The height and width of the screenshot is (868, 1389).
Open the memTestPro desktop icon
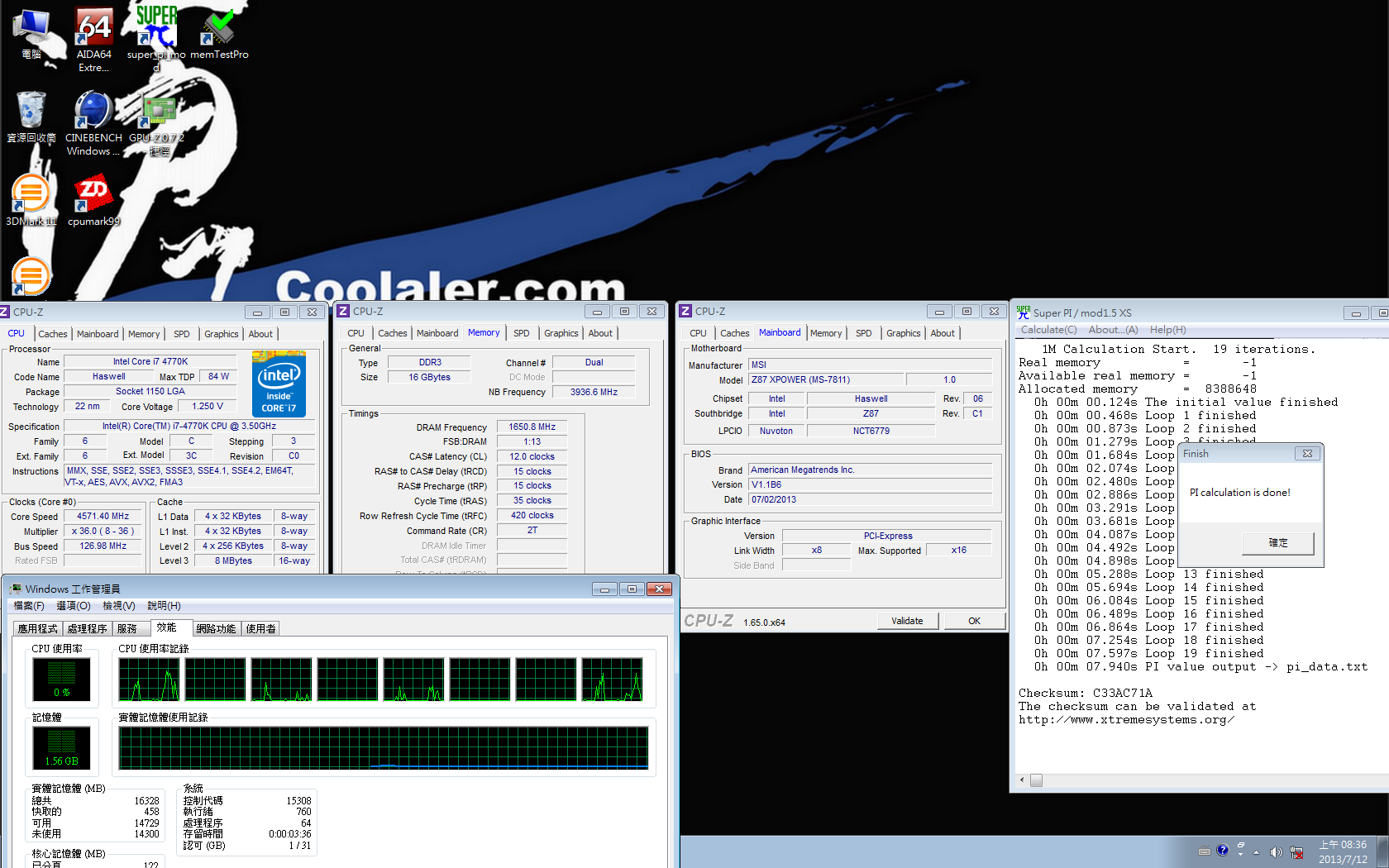pyautogui.click(x=219, y=35)
